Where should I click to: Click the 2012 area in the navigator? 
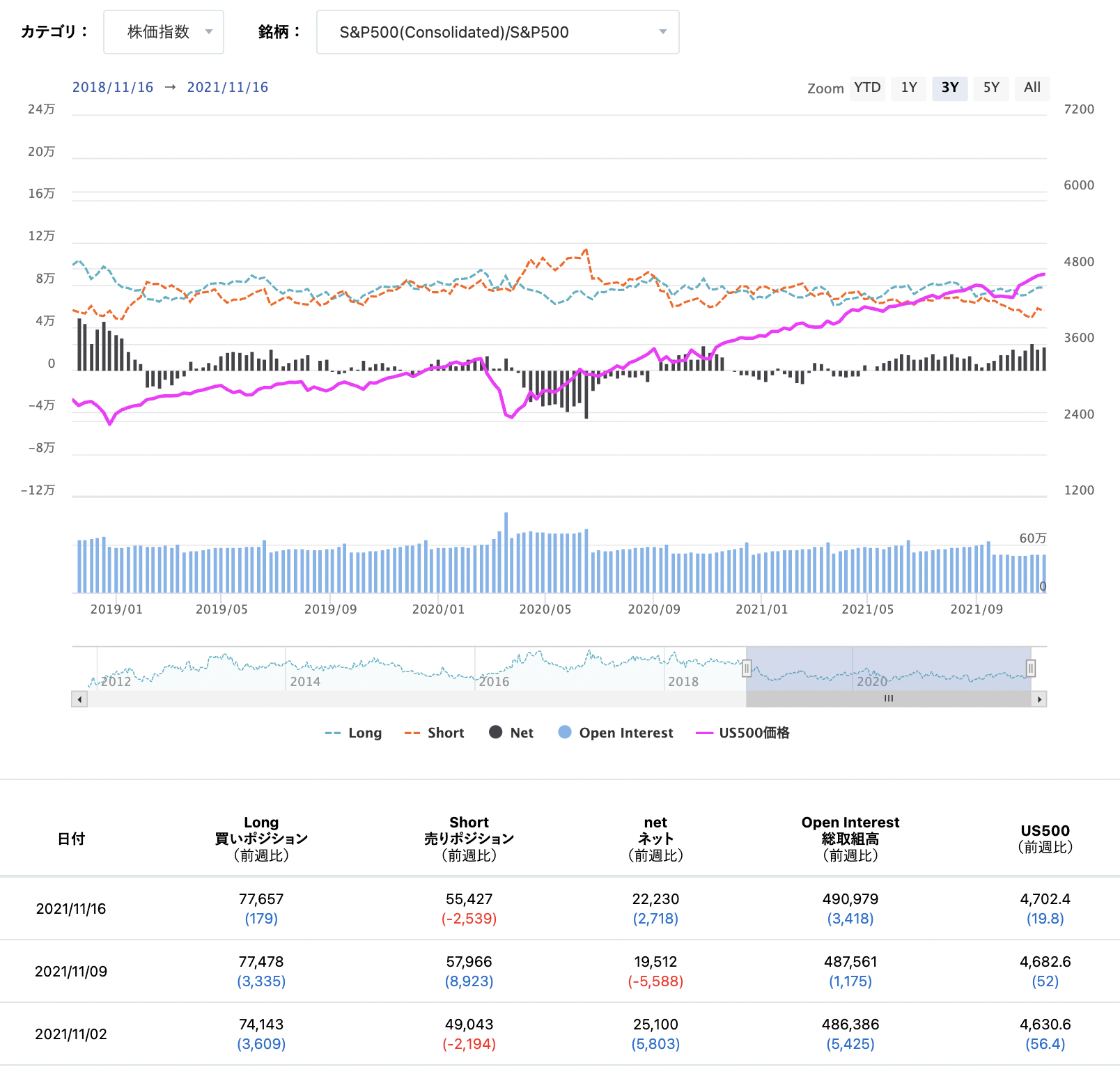point(116,681)
